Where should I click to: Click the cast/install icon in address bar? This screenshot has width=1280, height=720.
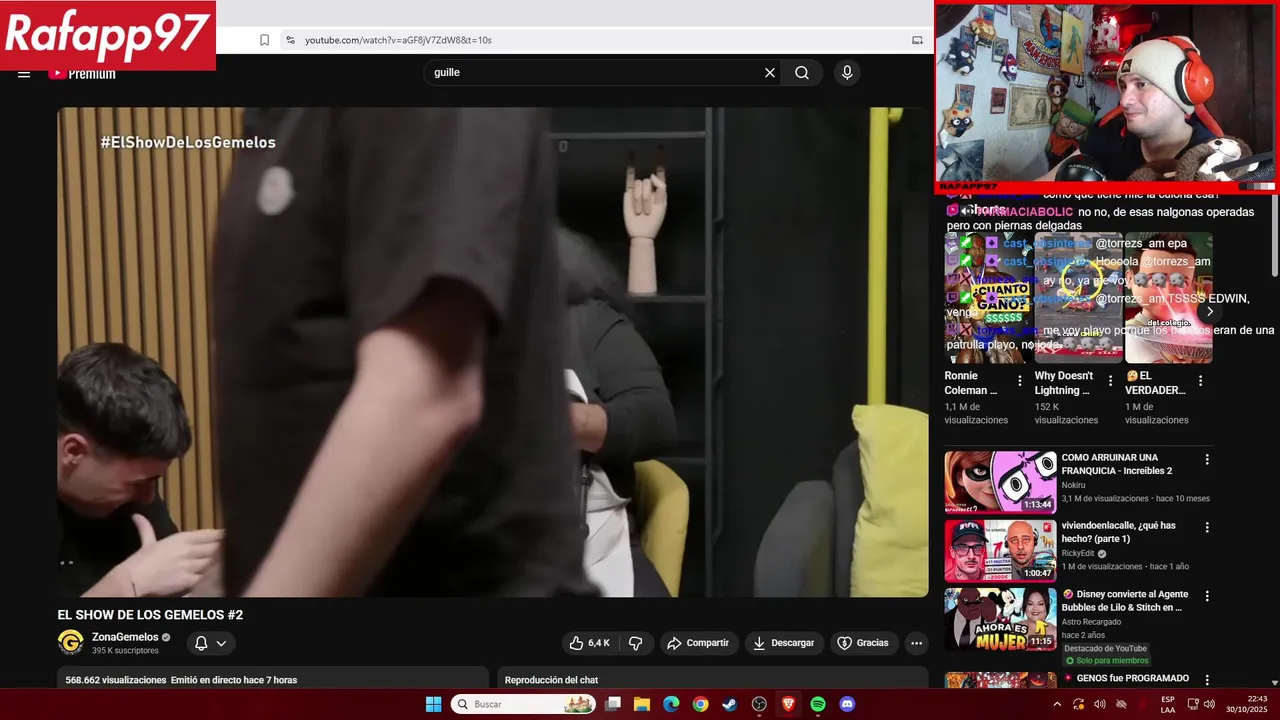tap(917, 40)
